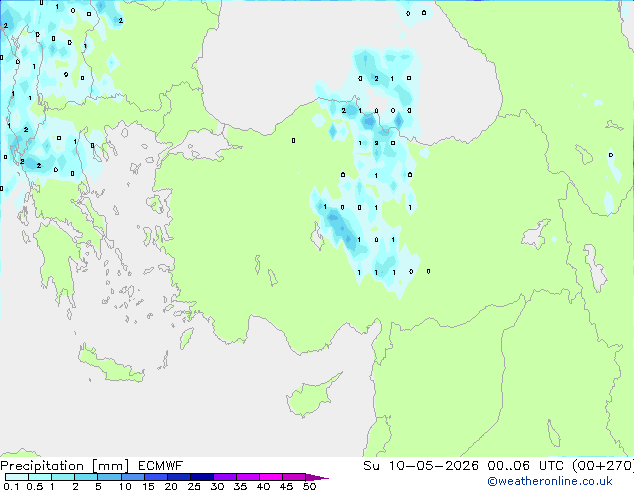Click the ECMWF model label
The width and height of the screenshot is (634, 490).
click(x=161, y=466)
